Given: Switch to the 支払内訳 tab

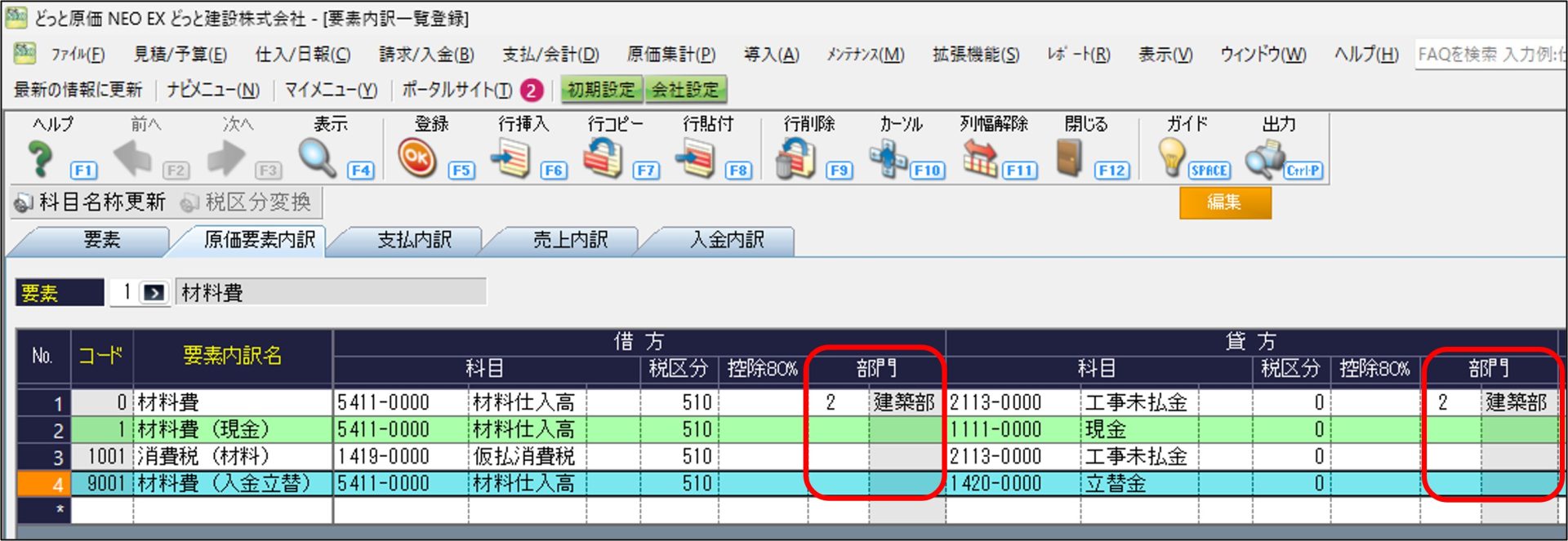Looking at the screenshot, I should [414, 240].
